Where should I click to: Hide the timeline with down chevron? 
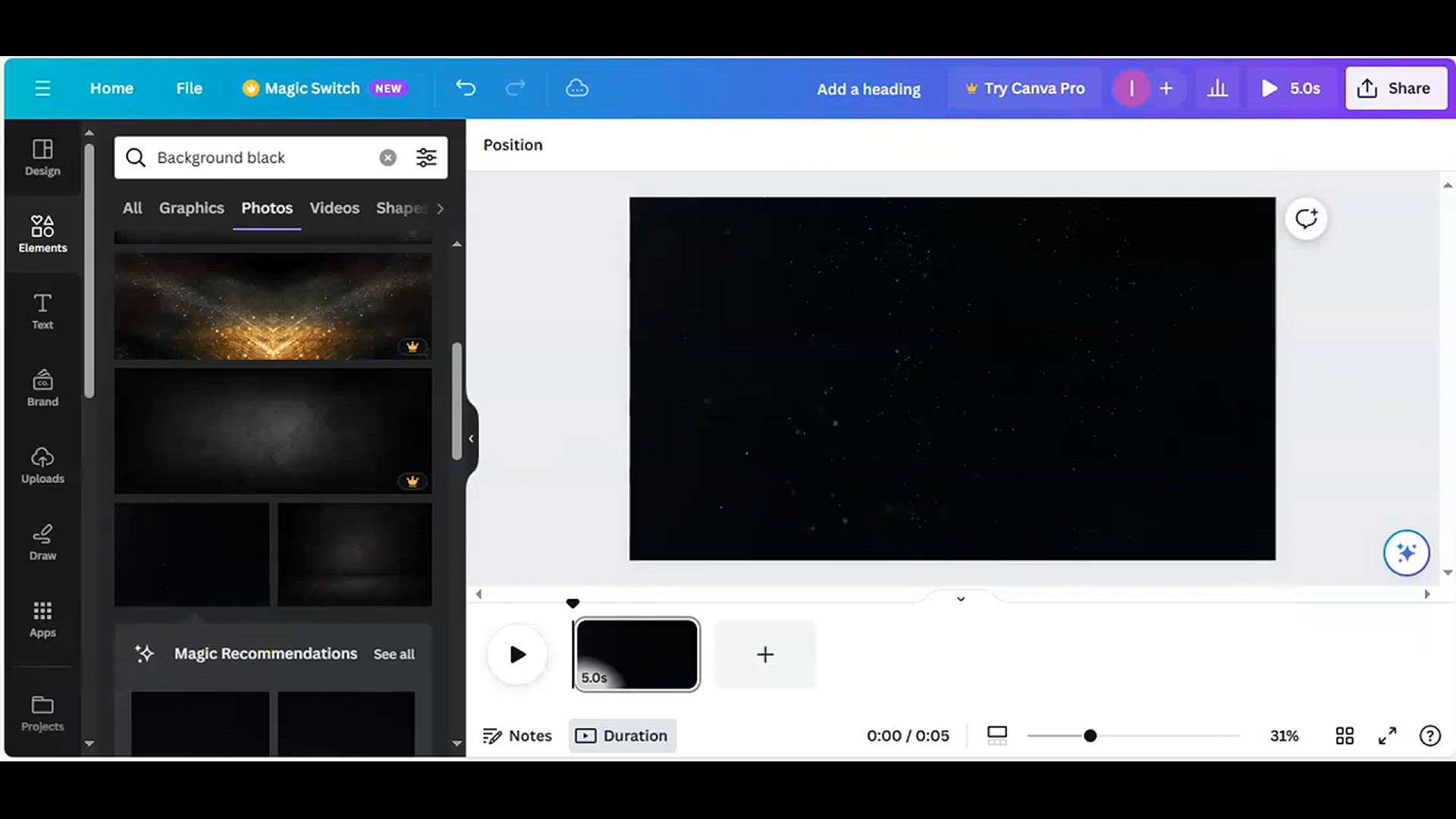tap(961, 598)
